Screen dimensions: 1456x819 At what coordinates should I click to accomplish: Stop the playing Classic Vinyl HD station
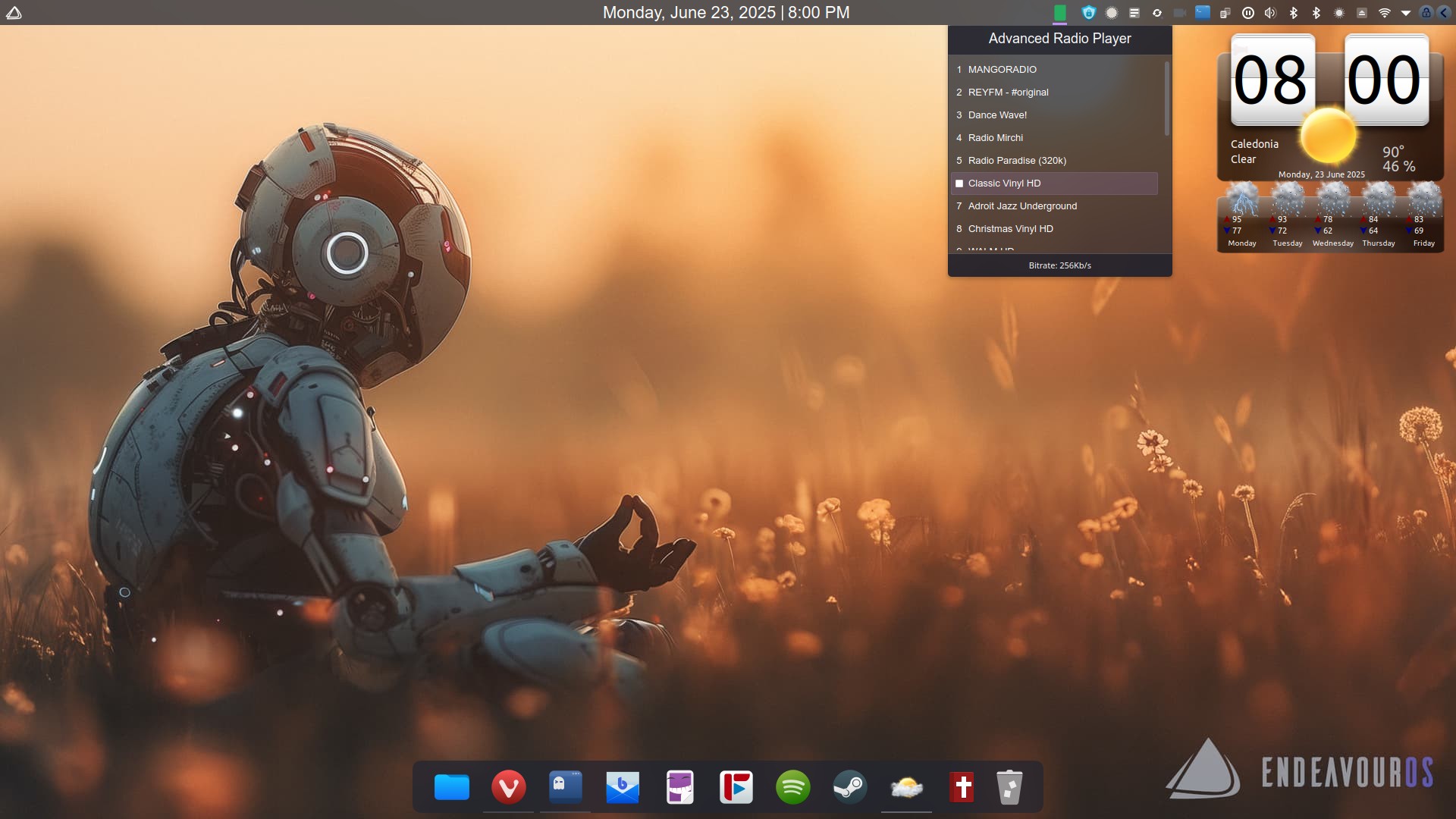click(959, 184)
